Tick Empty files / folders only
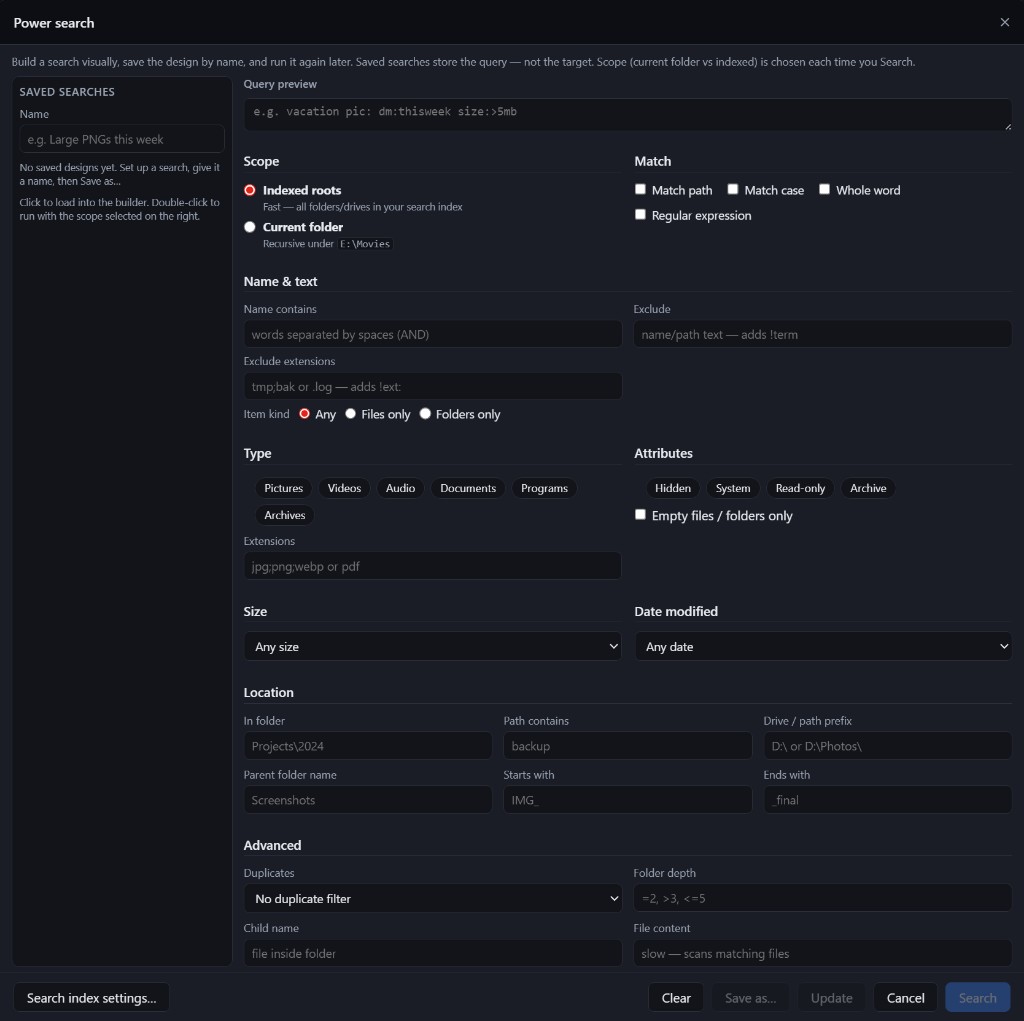The height and width of the screenshot is (1021, 1024). pos(640,515)
